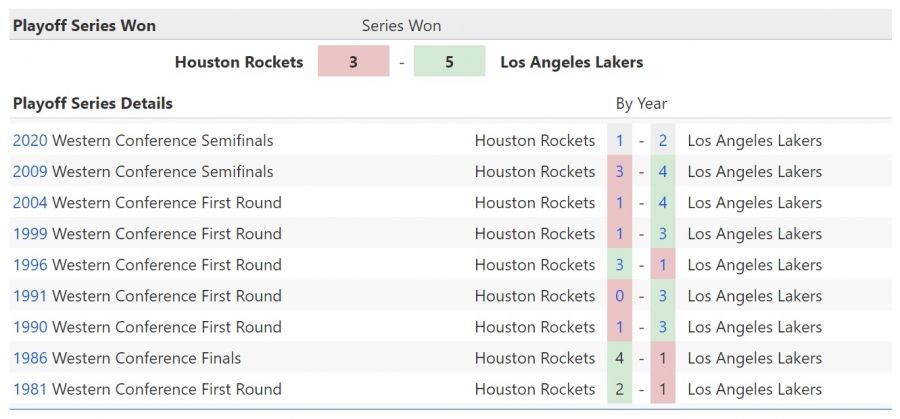The image size is (900, 419).
Task: Select the 1996 year link
Action: [29, 264]
